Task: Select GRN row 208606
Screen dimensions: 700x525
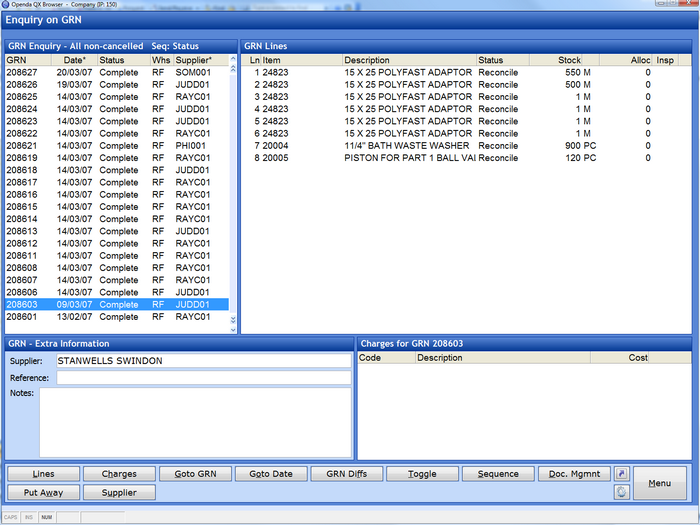Action: coord(117,292)
